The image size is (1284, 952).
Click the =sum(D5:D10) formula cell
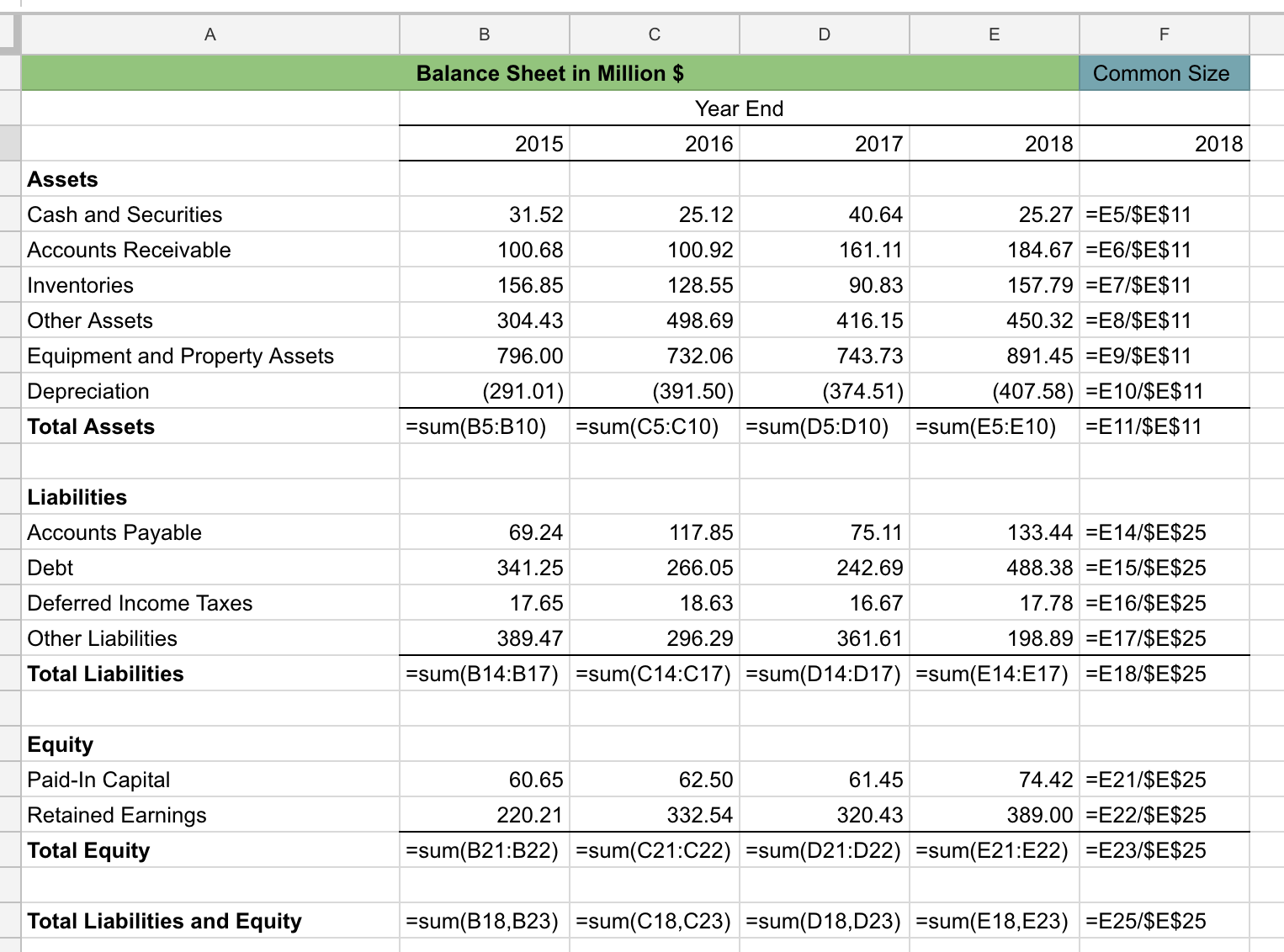pyautogui.click(x=825, y=426)
